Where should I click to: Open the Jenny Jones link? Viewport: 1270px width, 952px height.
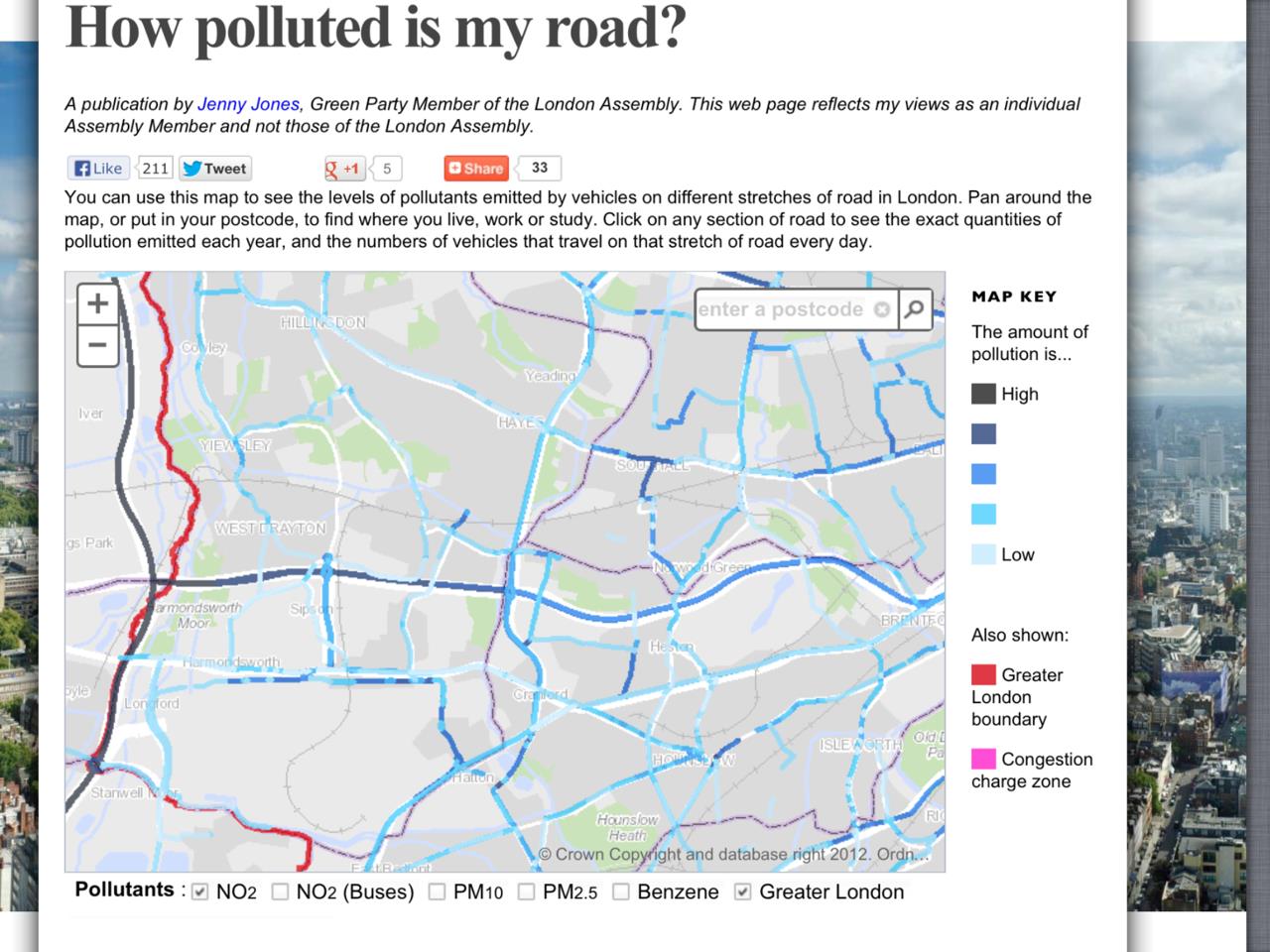coord(248,104)
